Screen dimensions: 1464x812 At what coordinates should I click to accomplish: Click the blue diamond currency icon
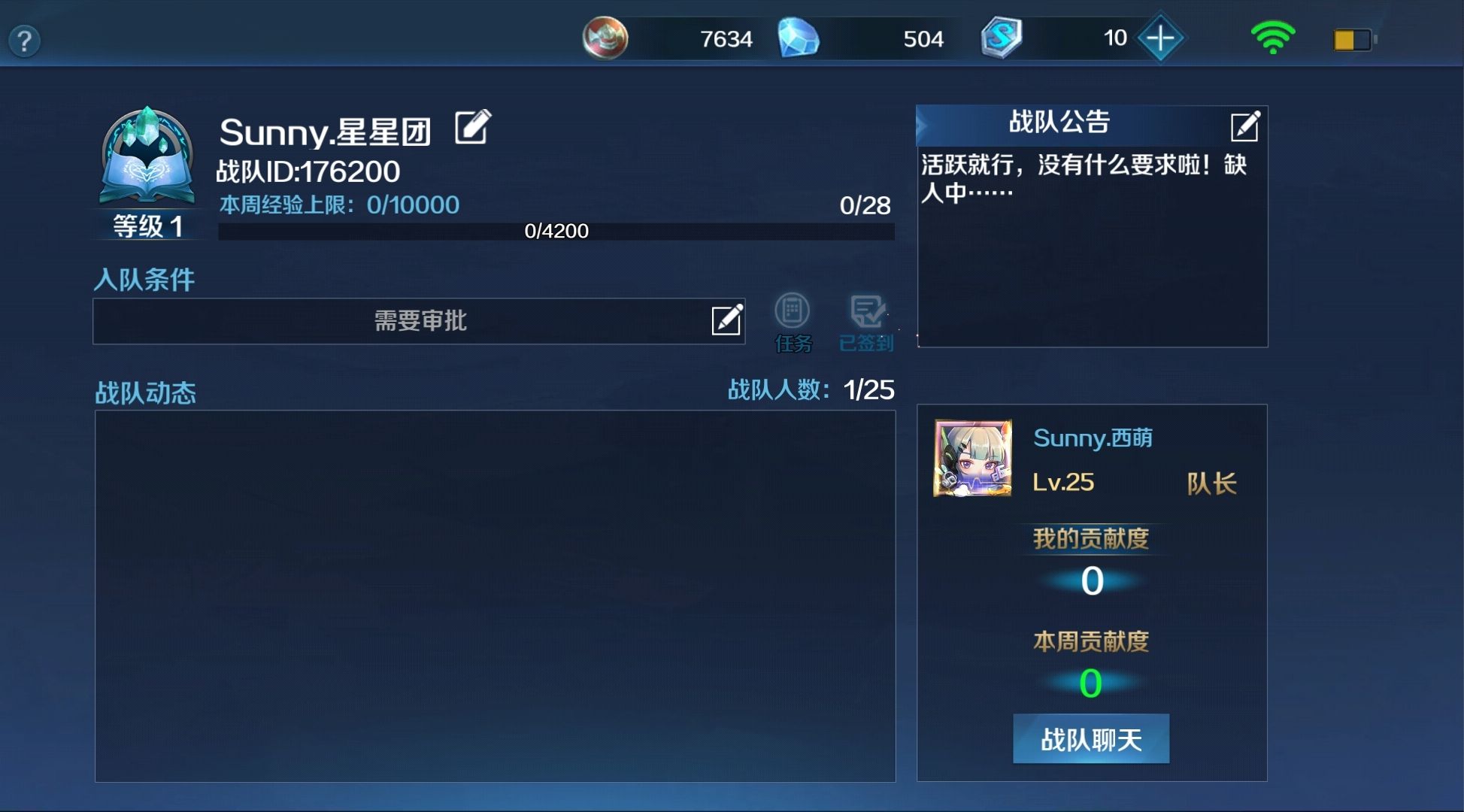click(x=798, y=38)
